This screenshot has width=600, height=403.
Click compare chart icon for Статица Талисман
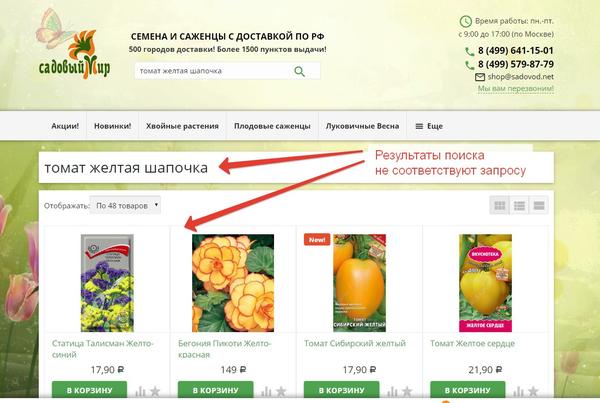[x=140, y=391]
